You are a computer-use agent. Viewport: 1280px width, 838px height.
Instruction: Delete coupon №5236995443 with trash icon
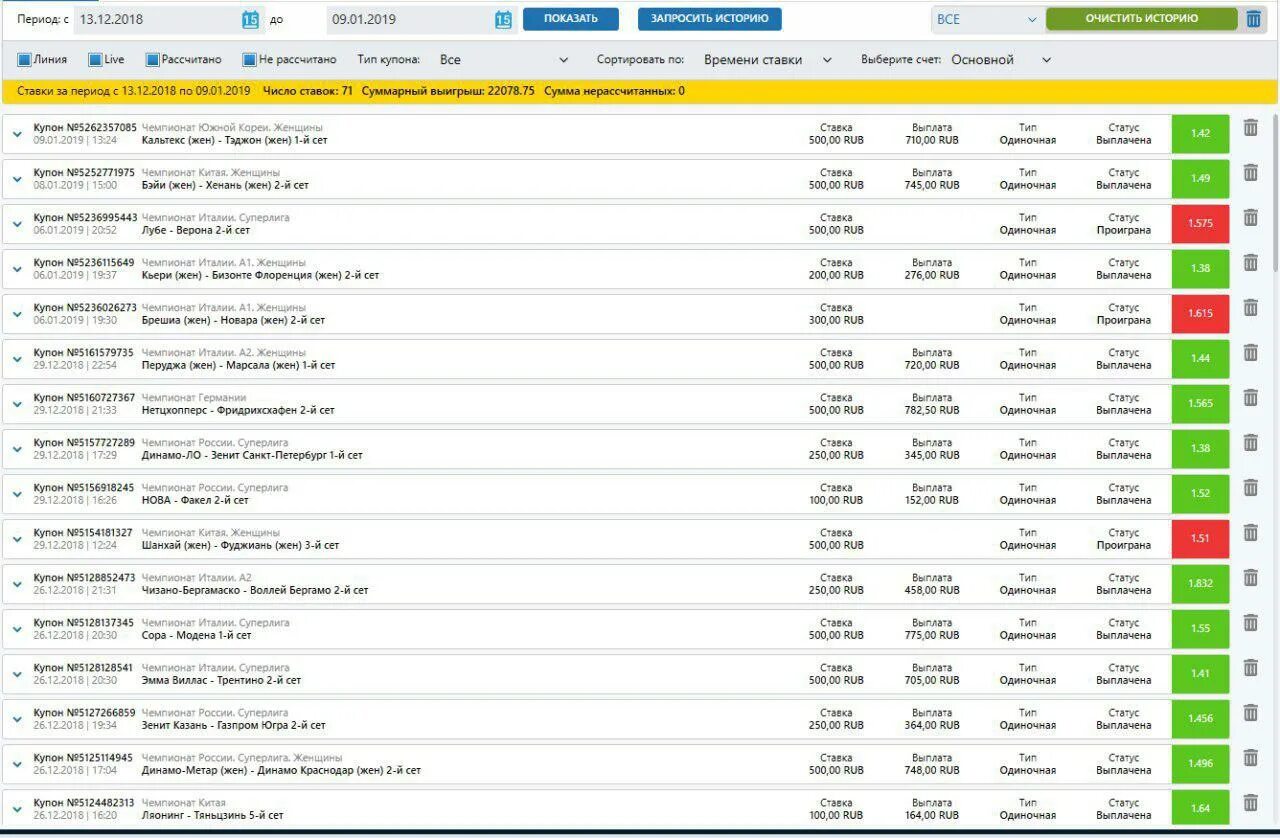1251,218
